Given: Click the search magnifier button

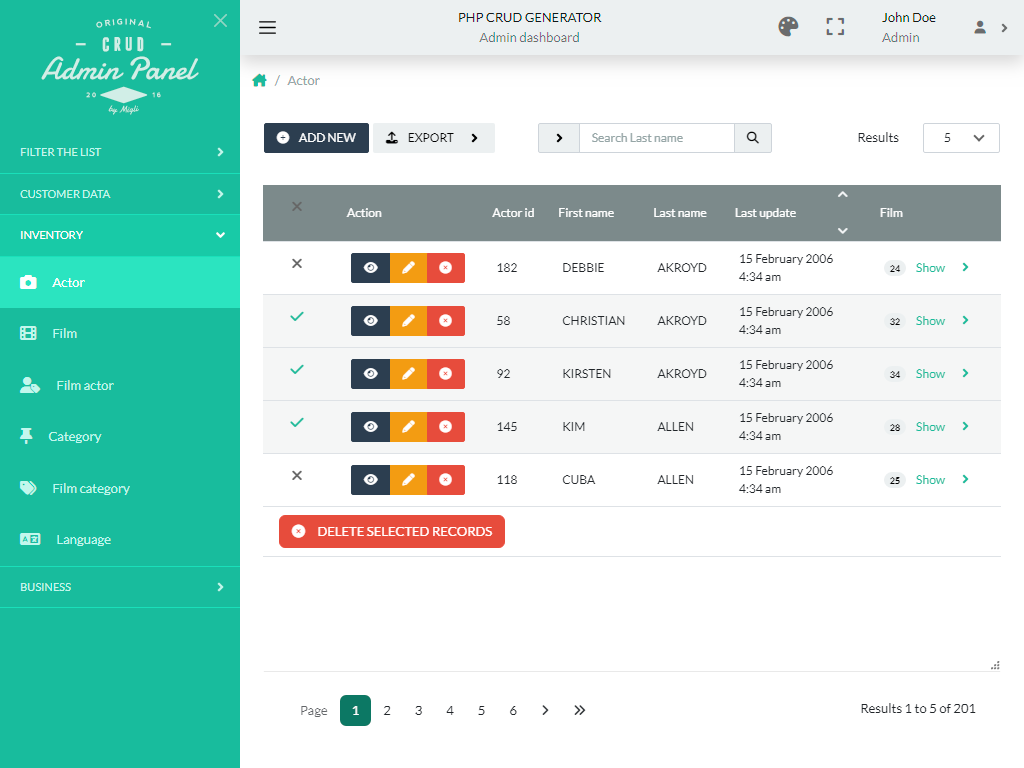Looking at the screenshot, I should (x=753, y=138).
